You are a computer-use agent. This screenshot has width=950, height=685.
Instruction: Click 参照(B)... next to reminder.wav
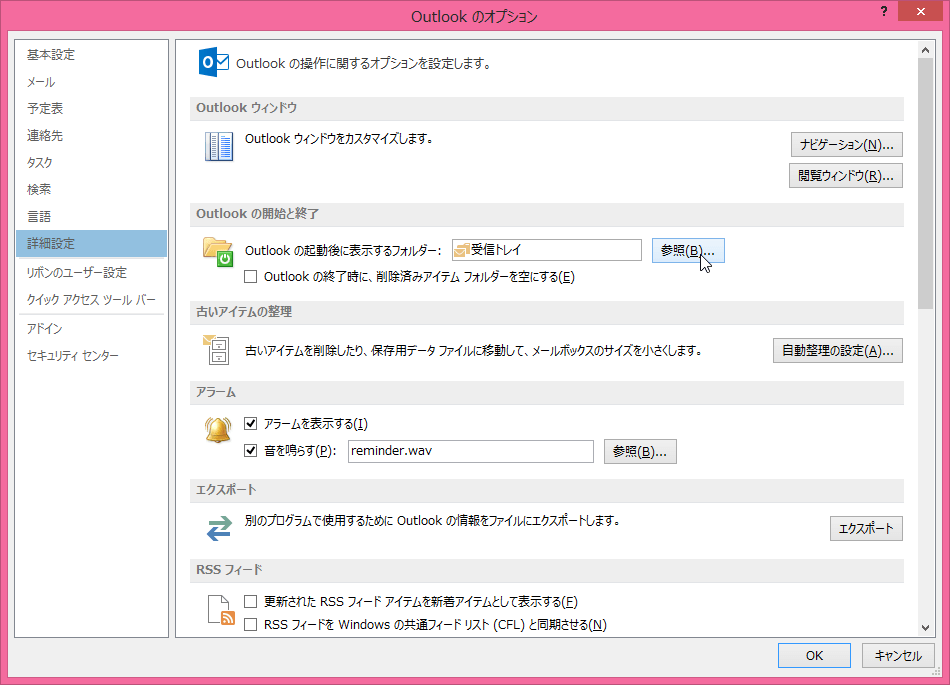640,452
